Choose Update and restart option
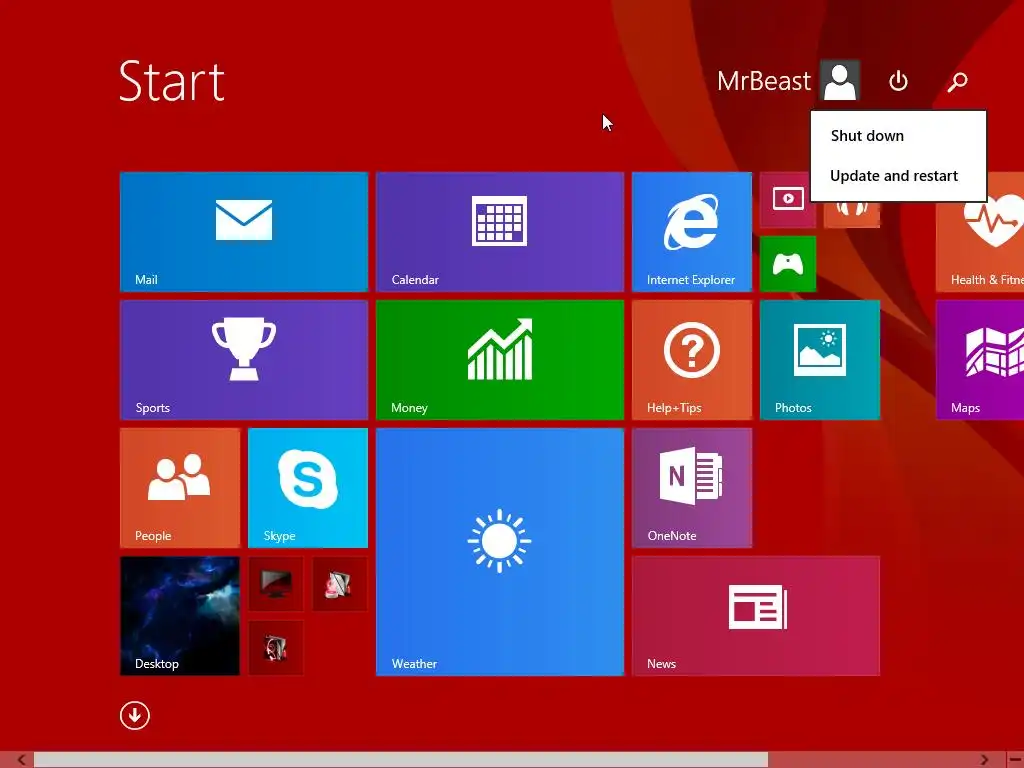The height and width of the screenshot is (768, 1024). 898,176
